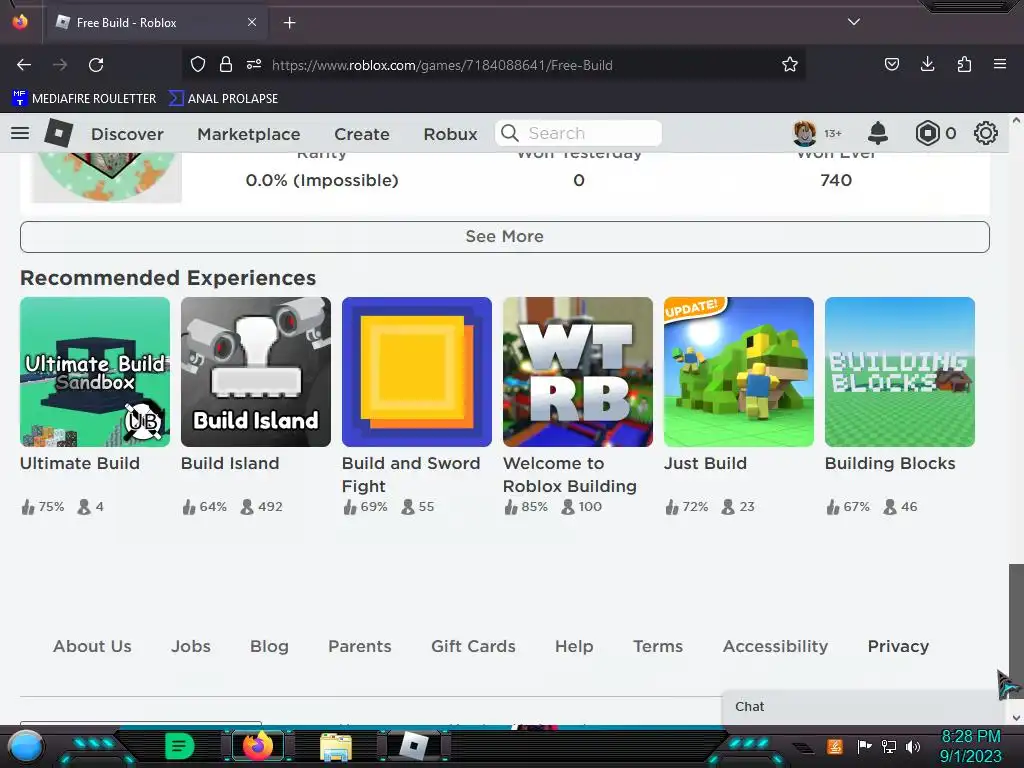Click the Roblox search field

pos(579,133)
